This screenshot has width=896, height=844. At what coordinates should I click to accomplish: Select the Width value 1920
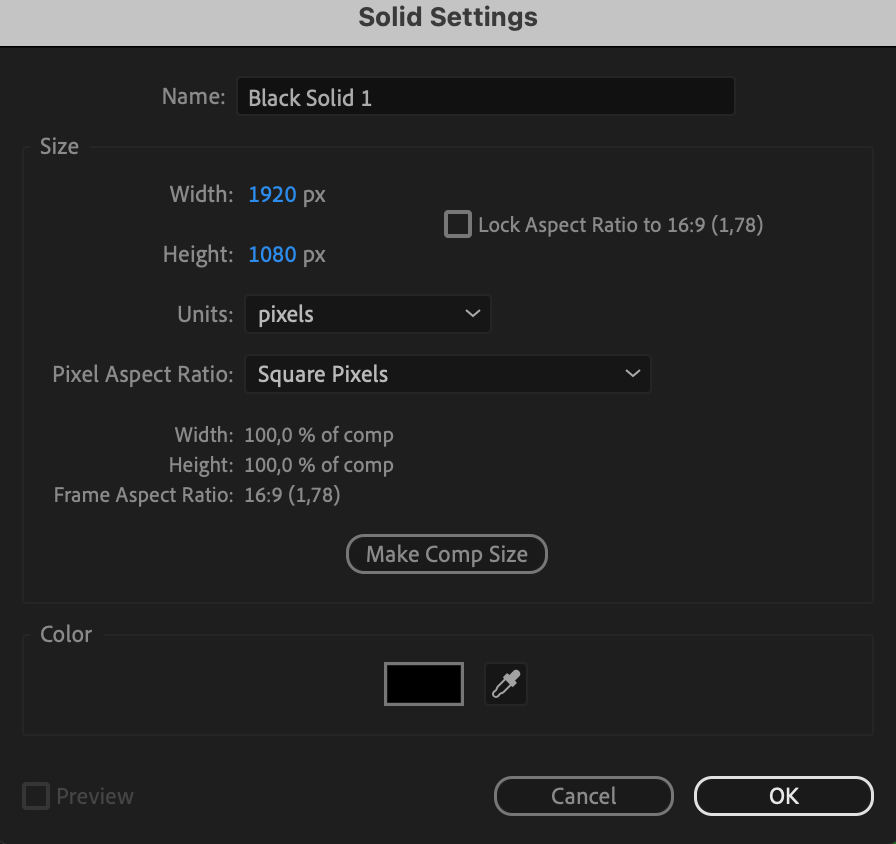[272, 194]
